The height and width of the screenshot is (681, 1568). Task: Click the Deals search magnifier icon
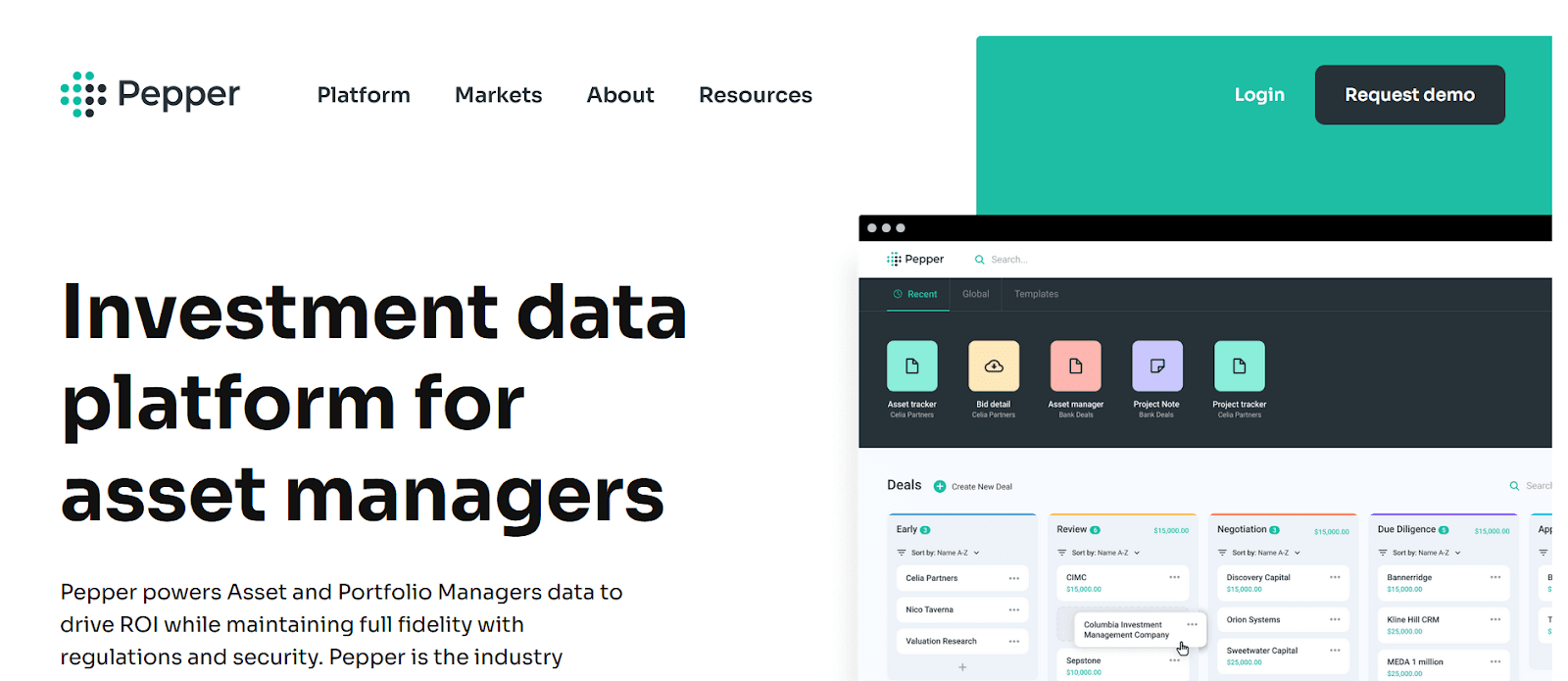point(1515,486)
